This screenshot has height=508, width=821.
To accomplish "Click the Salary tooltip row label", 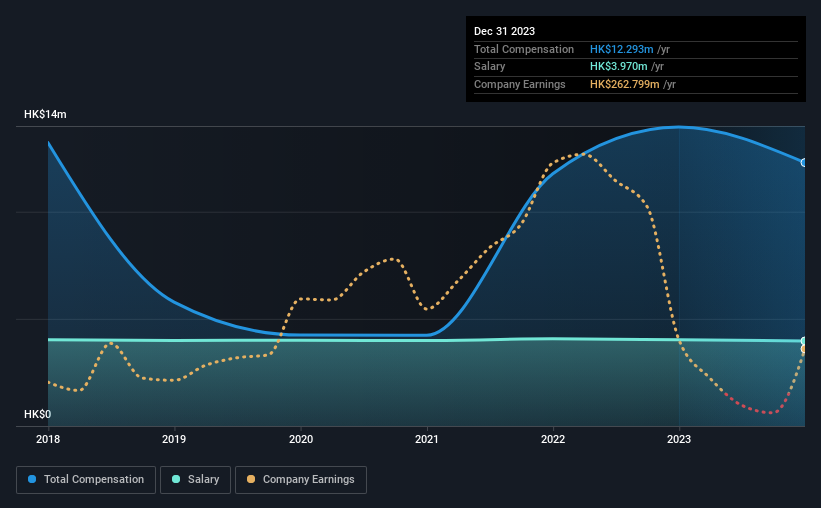I will point(490,67).
